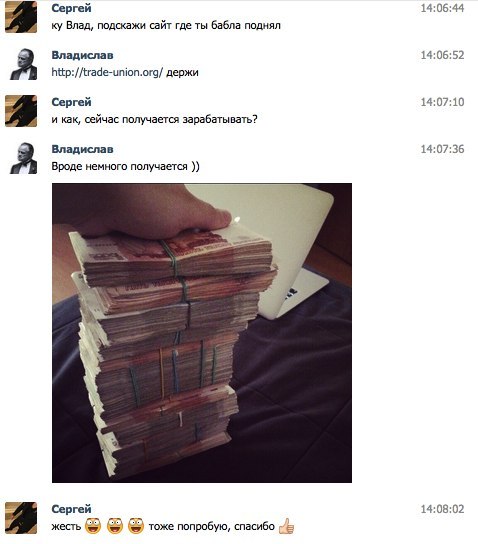Click the thumbs-up emoji after спасибо
This screenshot has height=544, width=478.
(x=287, y=526)
